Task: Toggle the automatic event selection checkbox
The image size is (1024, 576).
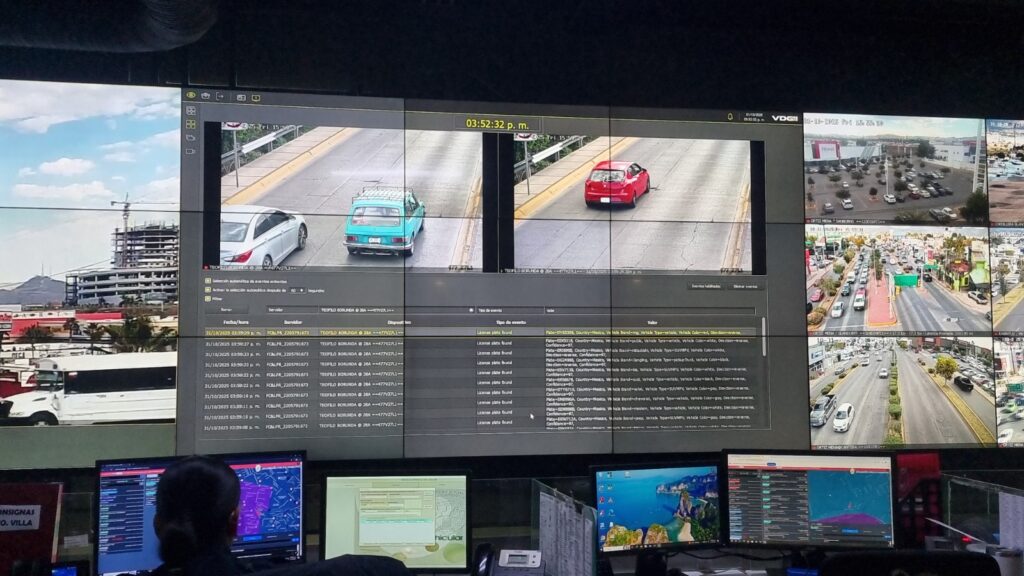Action: pyautogui.click(x=207, y=281)
